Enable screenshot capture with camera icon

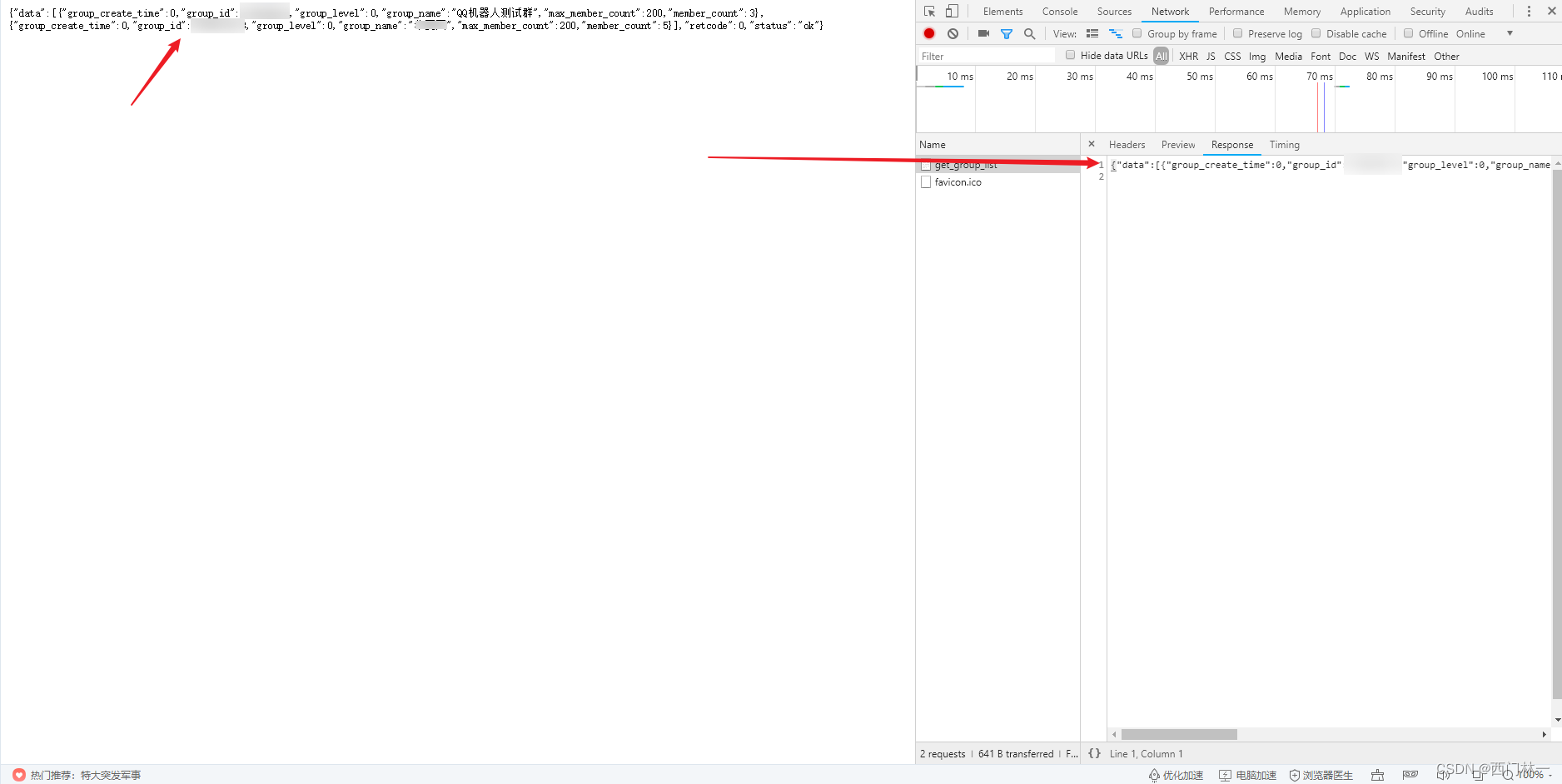983,33
